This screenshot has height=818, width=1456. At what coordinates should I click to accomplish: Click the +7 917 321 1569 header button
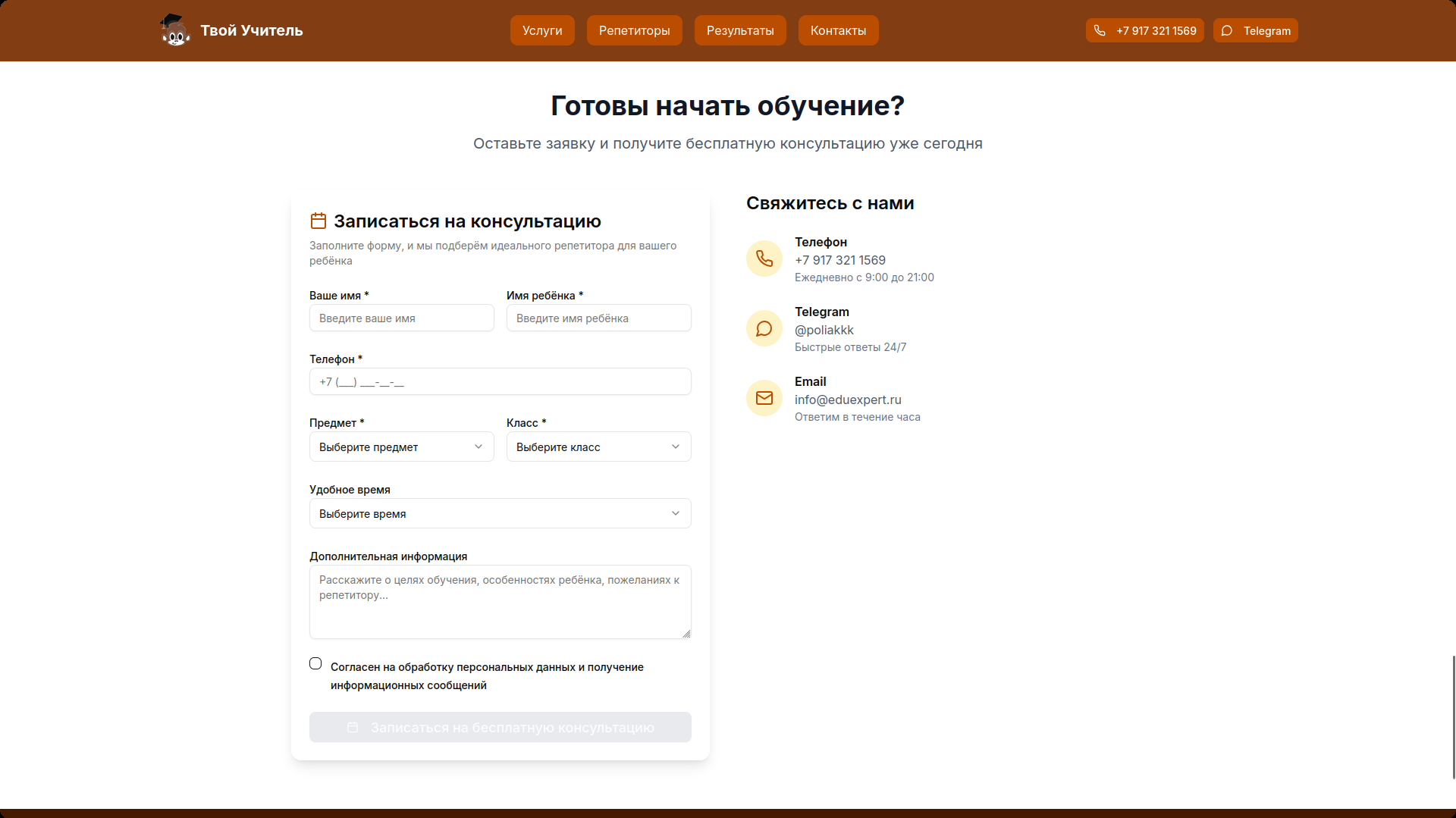(x=1144, y=30)
